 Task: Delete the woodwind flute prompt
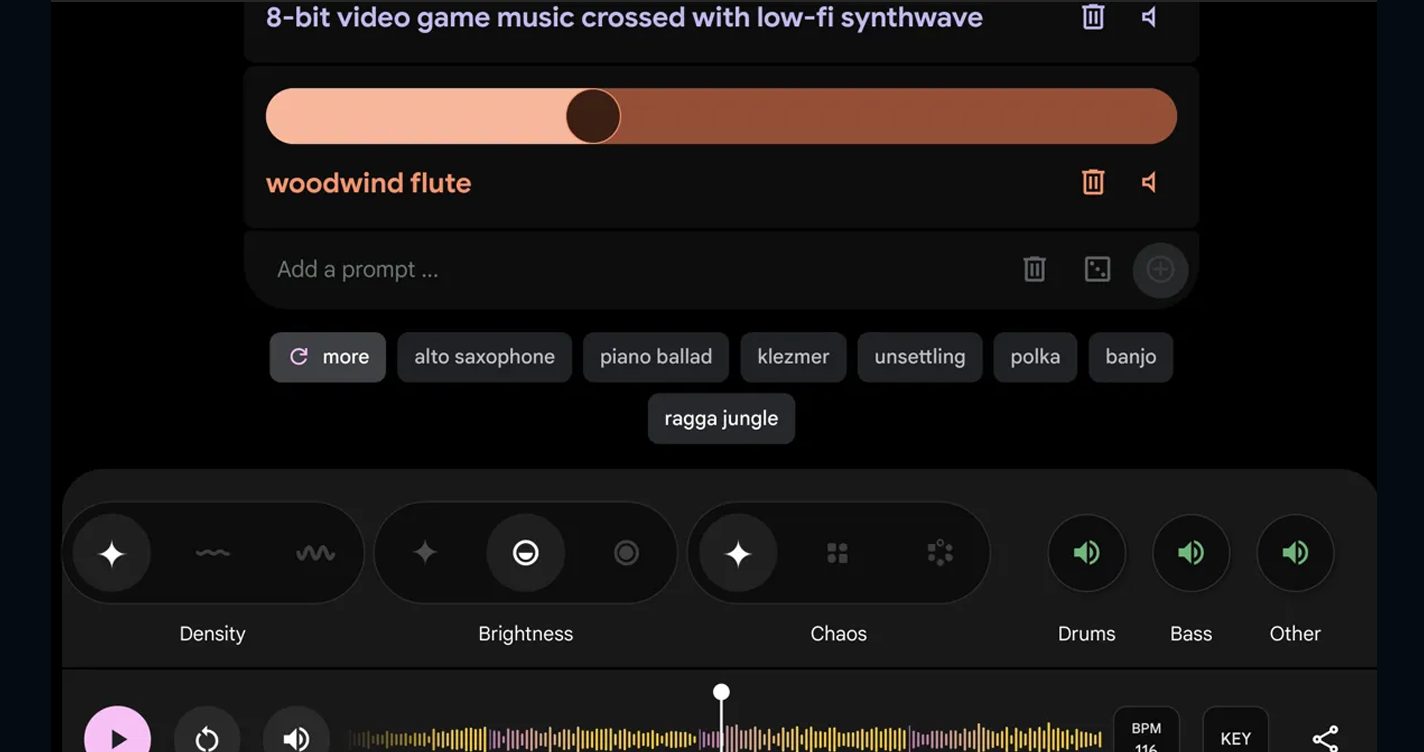point(1093,182)
